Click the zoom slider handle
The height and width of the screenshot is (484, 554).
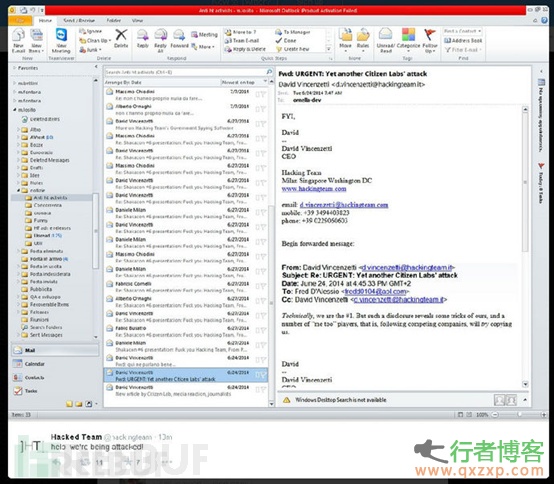coord(519,414)
